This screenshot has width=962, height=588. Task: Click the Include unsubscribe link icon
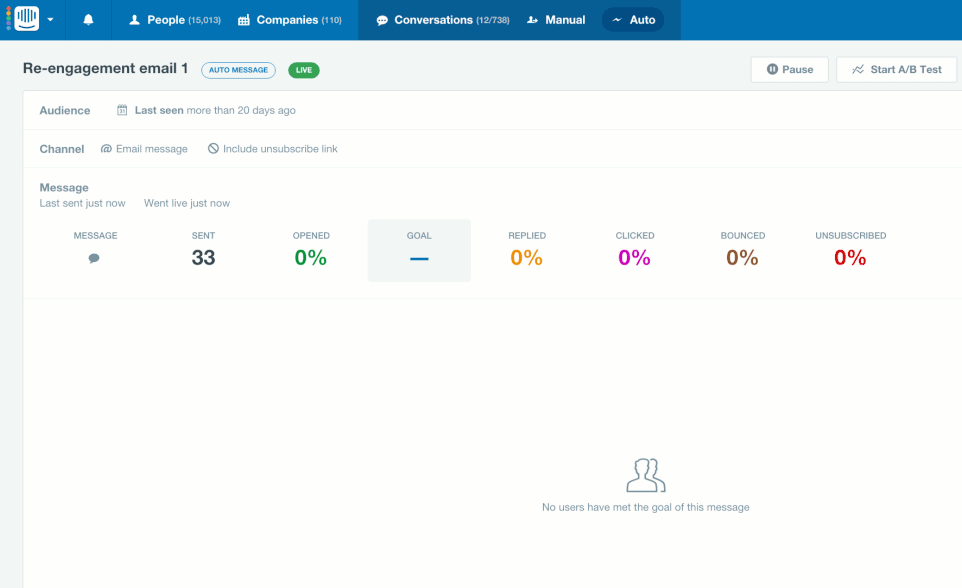pyautogui.click(x=213, y=149)
